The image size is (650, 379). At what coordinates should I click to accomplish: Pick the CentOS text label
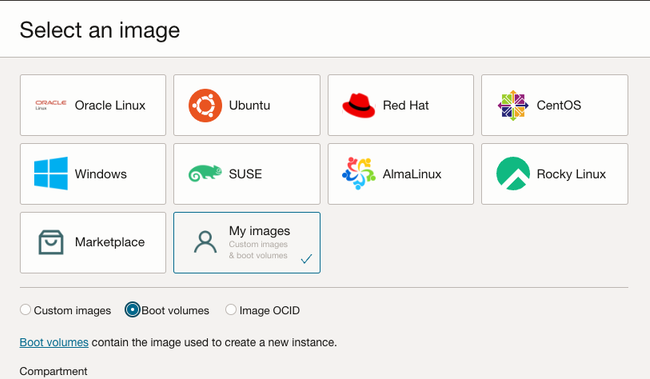559,105
